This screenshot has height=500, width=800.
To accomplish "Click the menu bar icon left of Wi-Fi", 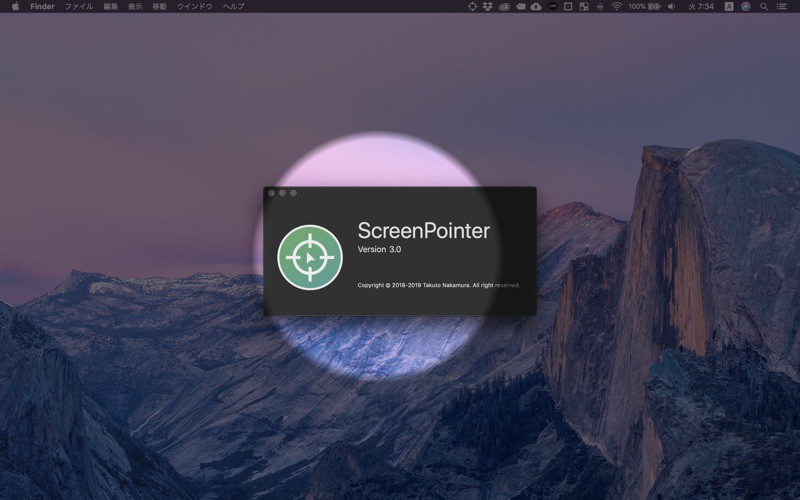I will (600, 7).
